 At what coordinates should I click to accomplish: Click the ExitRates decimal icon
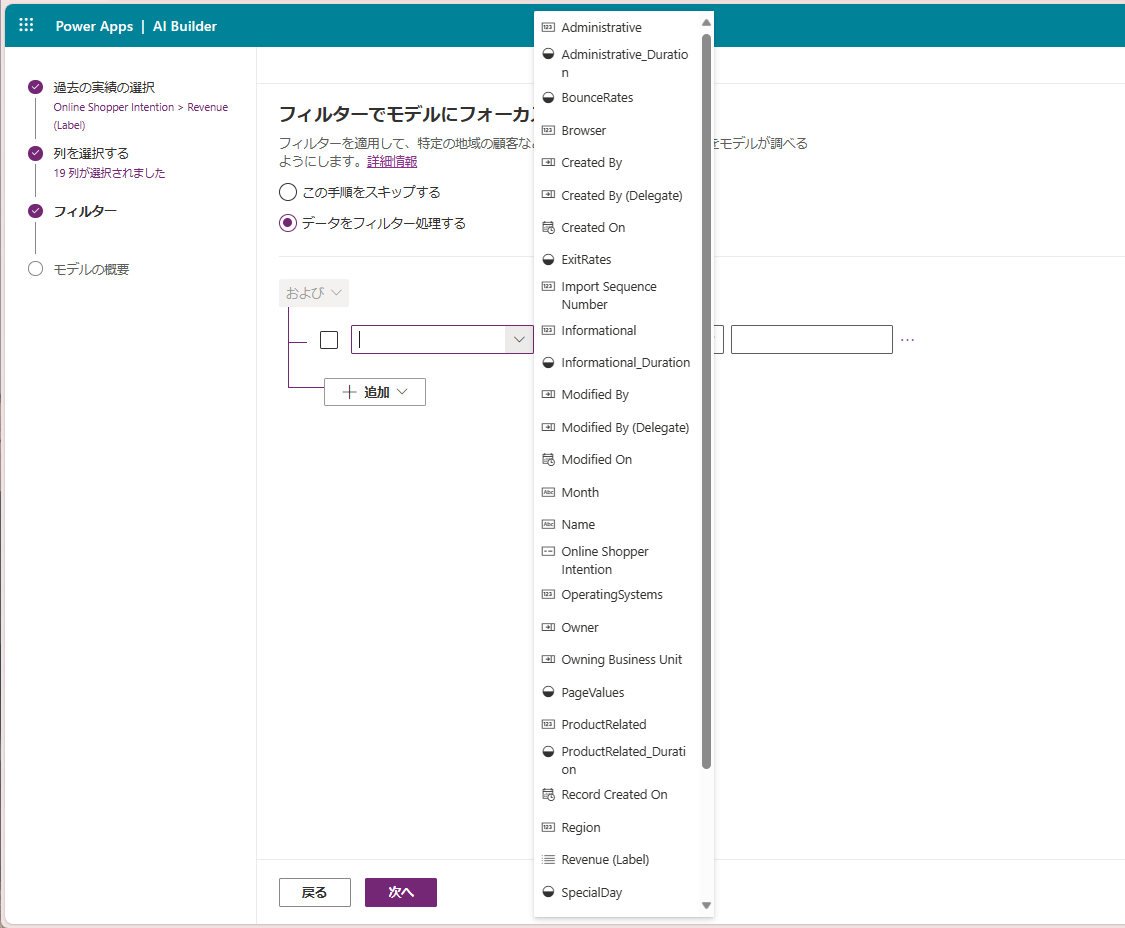pos(548,259)
